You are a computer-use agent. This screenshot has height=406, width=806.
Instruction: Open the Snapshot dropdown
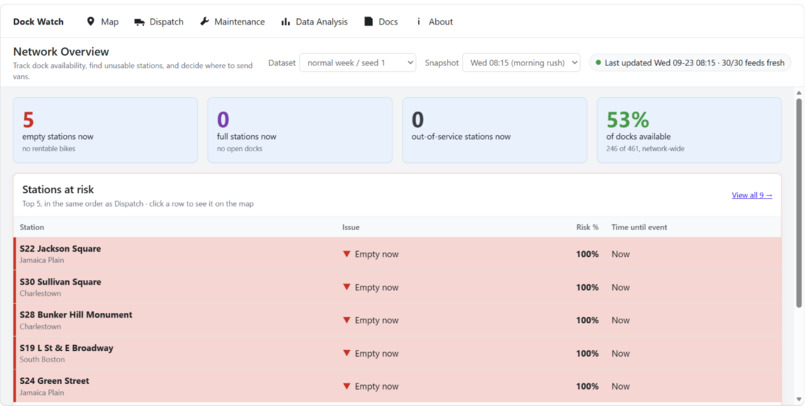coord(521,63)
